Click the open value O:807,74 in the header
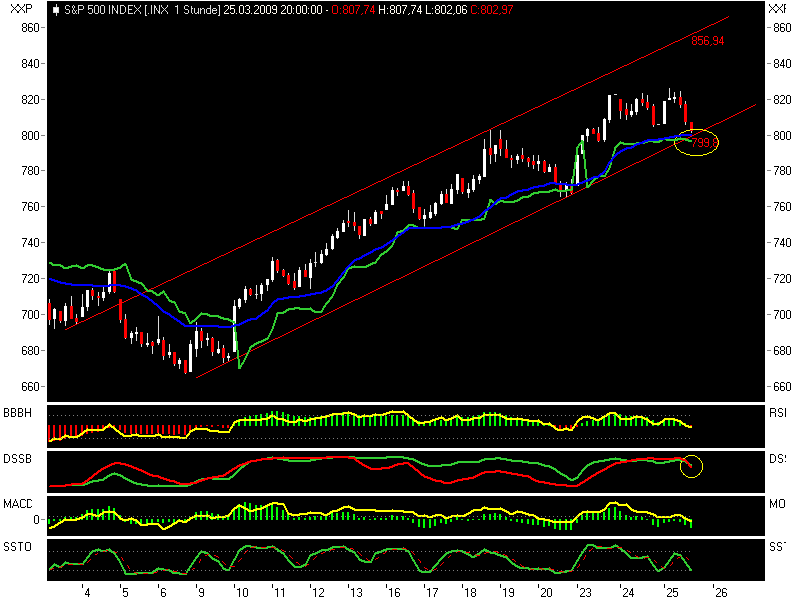 [353, 10]
